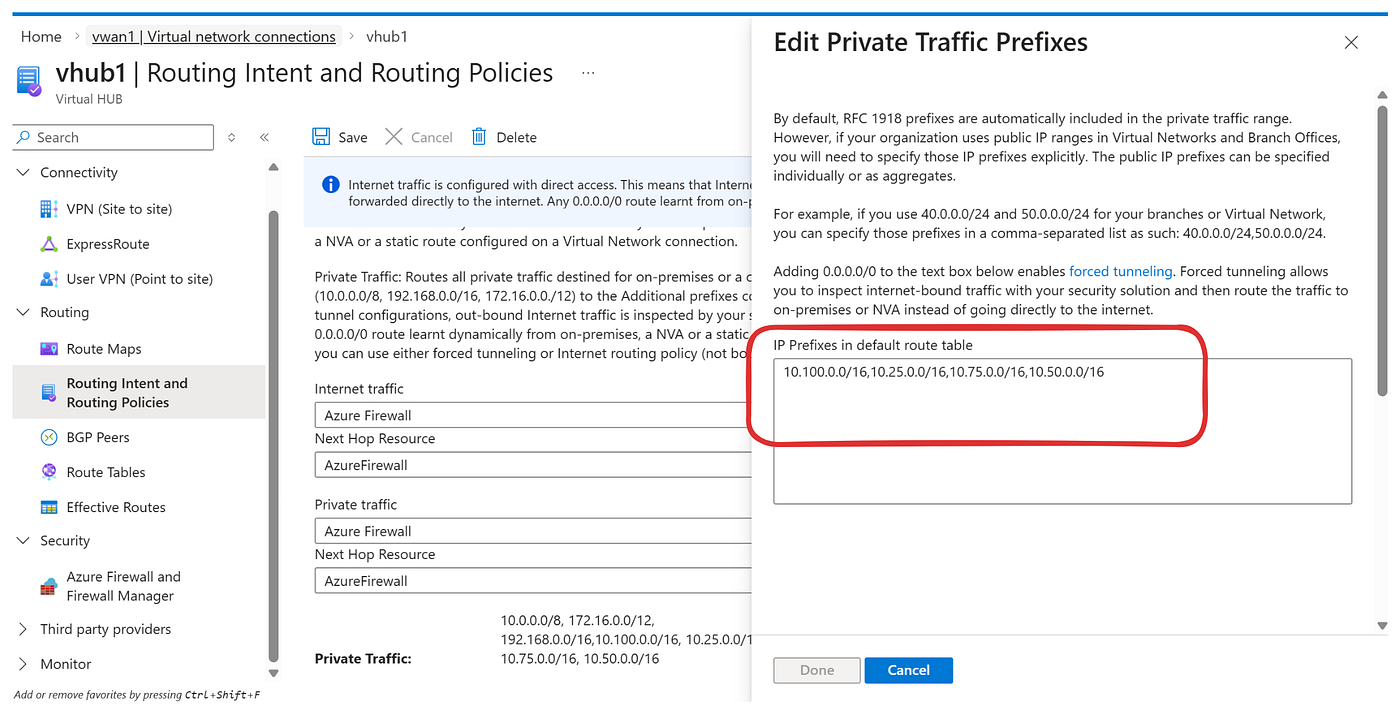Click the blue Cancel button in panel
The image size is (1400, 714).
908,670
